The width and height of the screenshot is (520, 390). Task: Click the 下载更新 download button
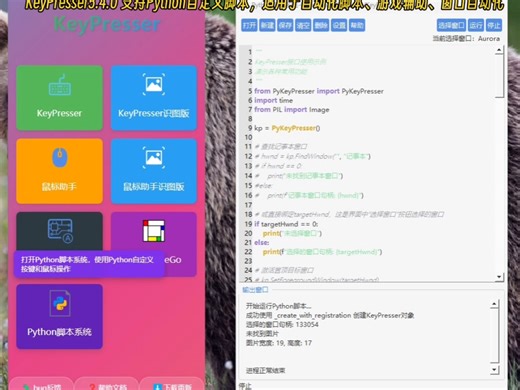tap(172, 384)
